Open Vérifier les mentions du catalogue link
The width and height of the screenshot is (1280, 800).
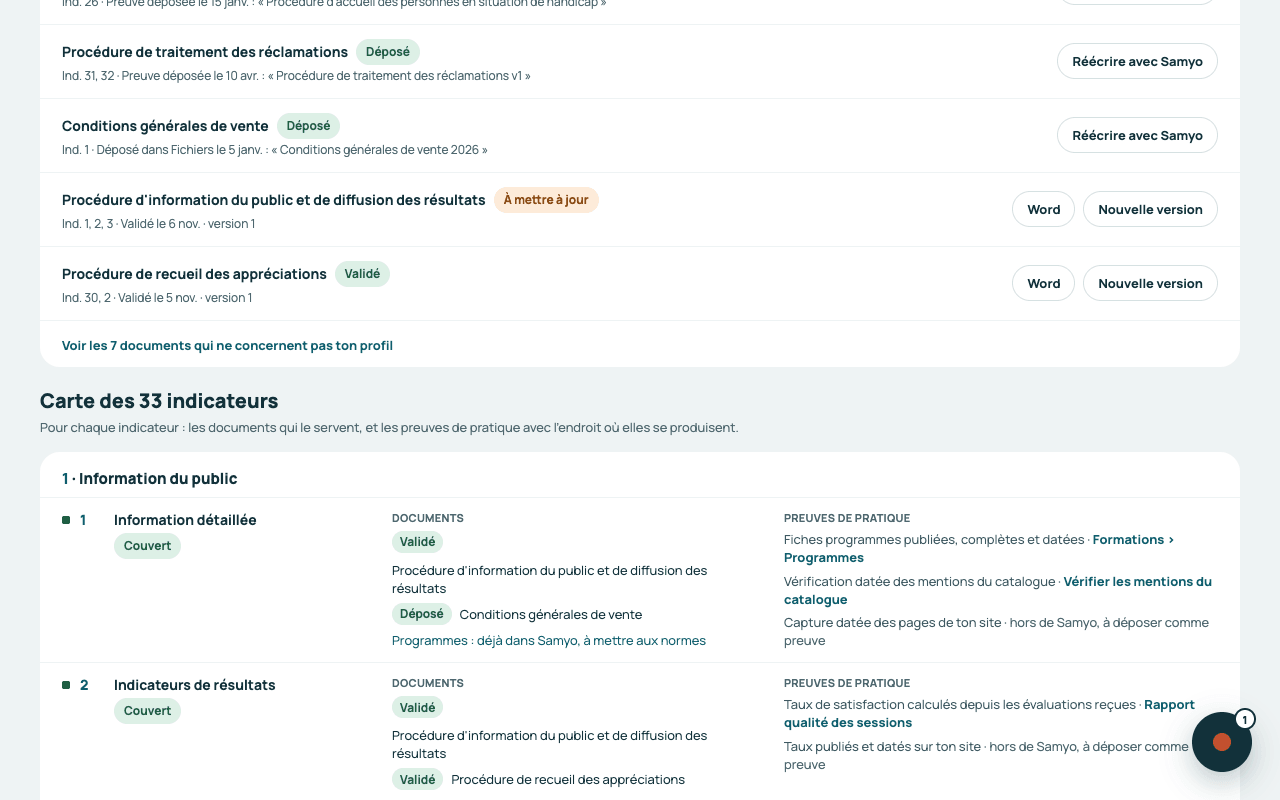pos(998,591)
